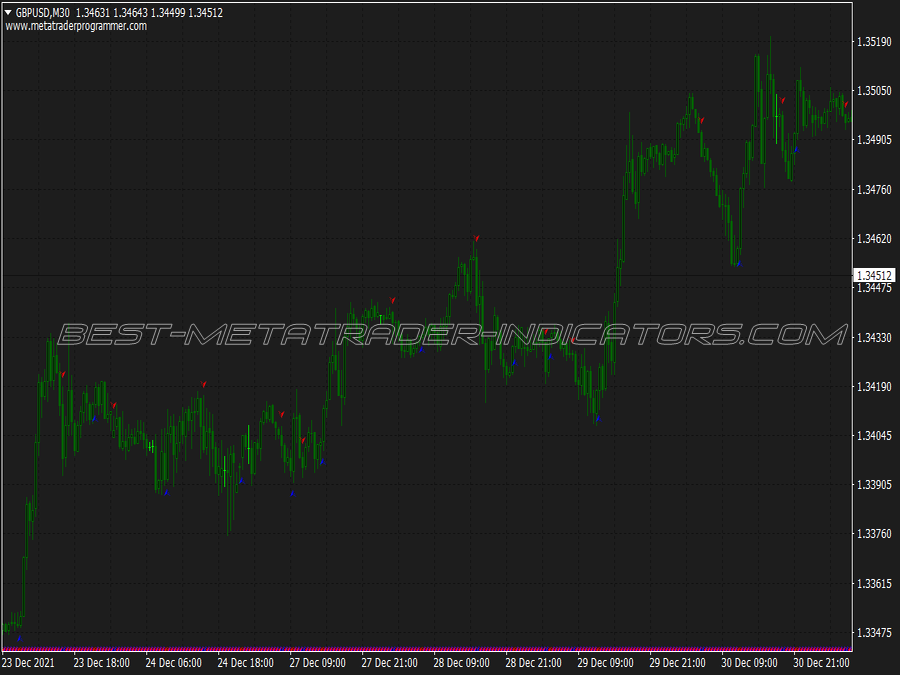Click time axis label 29 Dec 09:00
The image size is (900, 675).
(x=606, y=663)
